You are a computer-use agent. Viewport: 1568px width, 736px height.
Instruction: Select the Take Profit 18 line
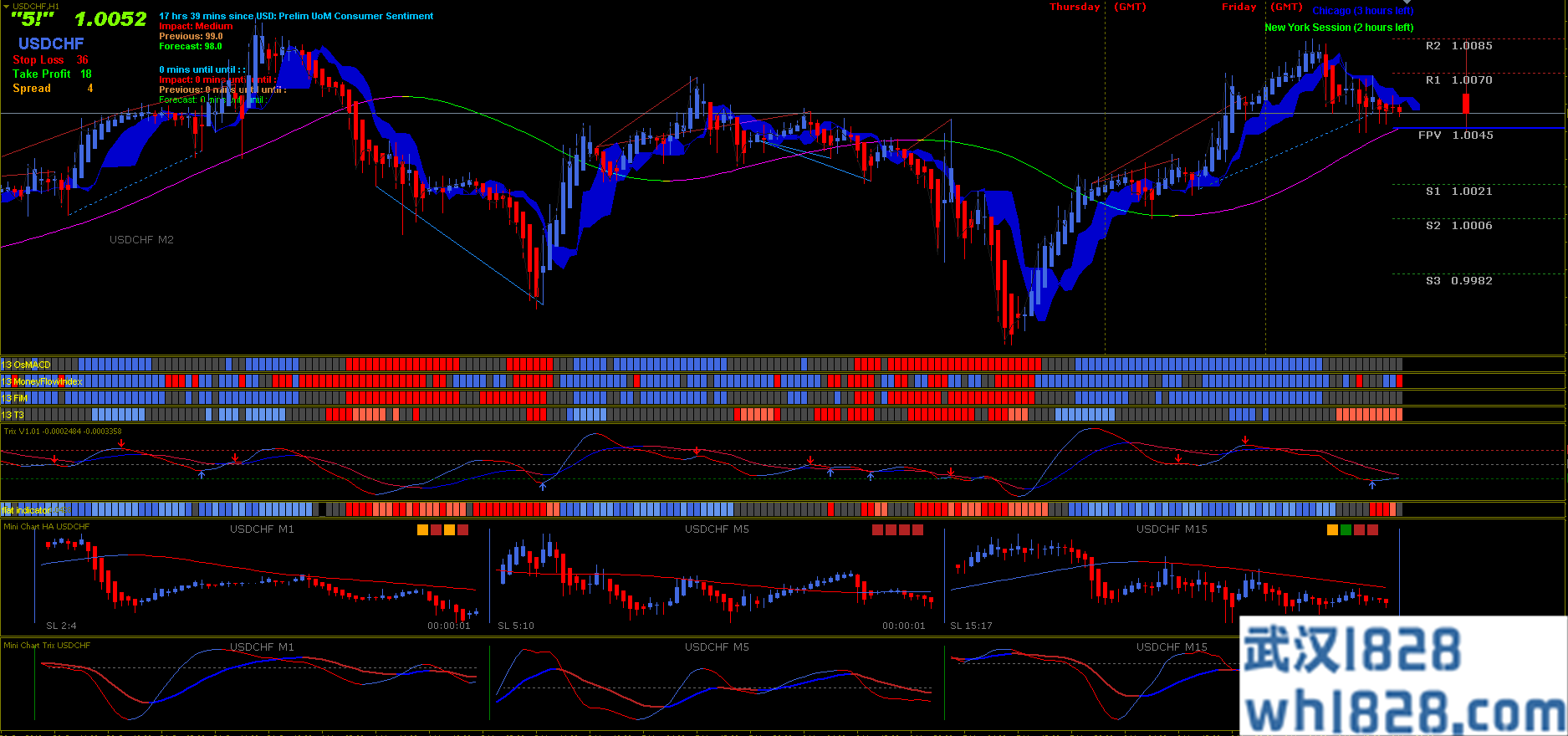(52, 74)
